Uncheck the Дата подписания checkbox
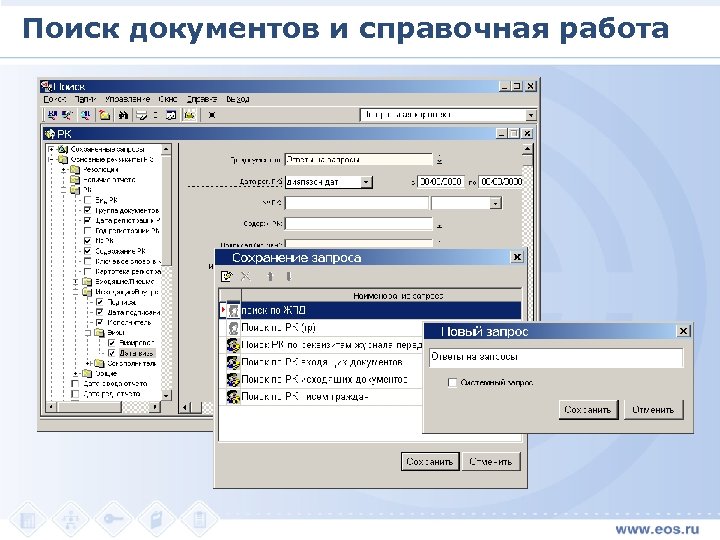 click(100, 312)
